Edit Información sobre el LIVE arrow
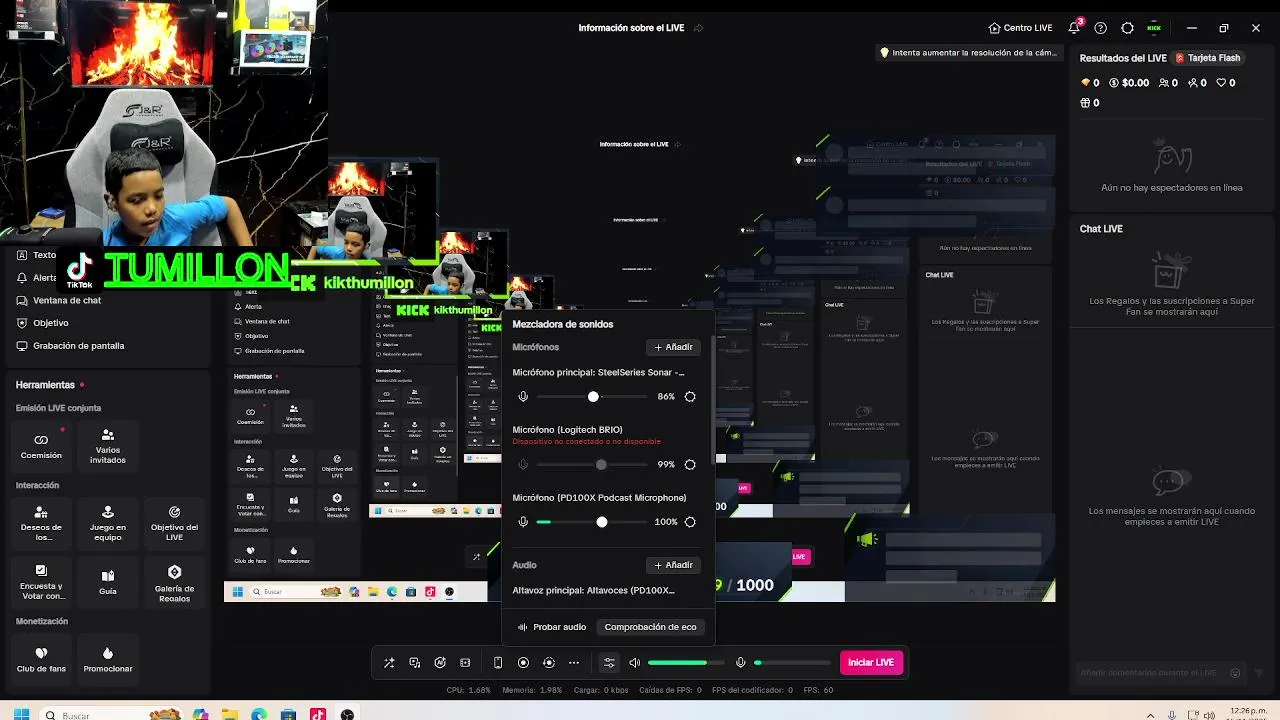1280x720 pixels. pyautogui.click(x=698, y=28)
